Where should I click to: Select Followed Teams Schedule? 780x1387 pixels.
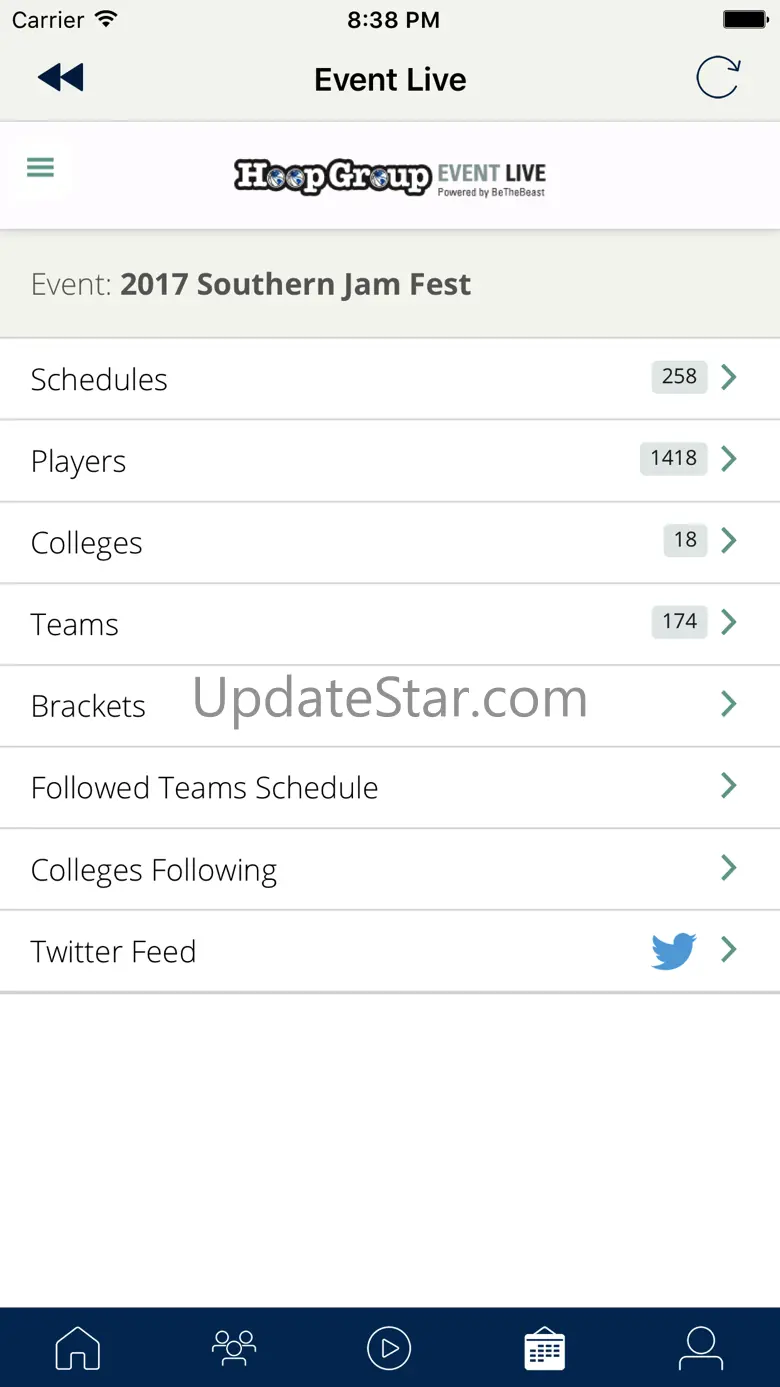click(390, 787)
